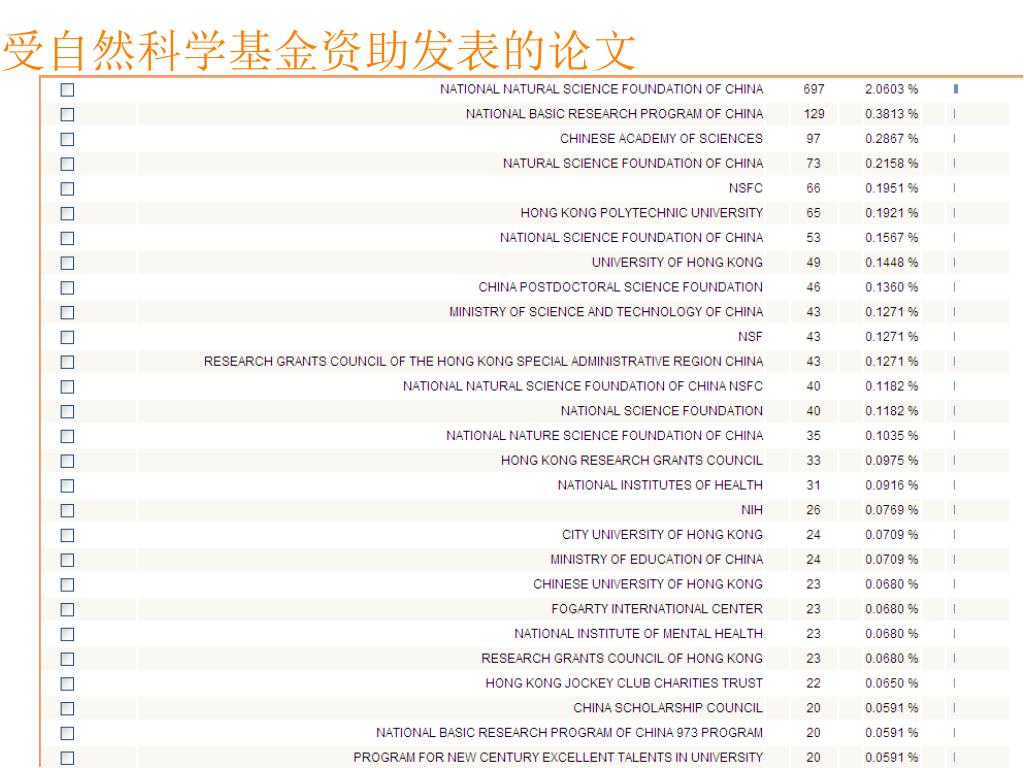Tick checkbox for National Basic Research Program of China
The width and height of the screenshot is (1024, 768).
67,114
